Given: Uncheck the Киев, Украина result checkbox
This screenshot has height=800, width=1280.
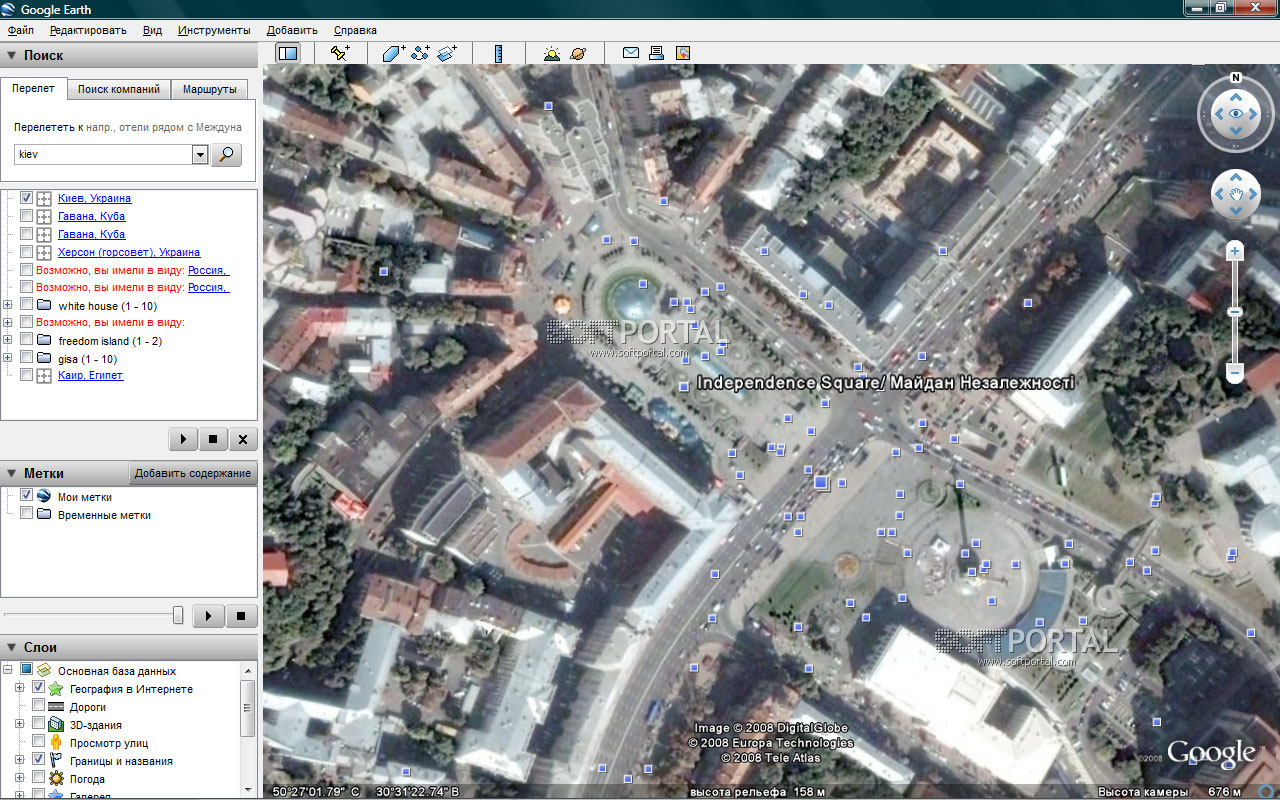Looking at the screenshot, I should tap(27, 198).
